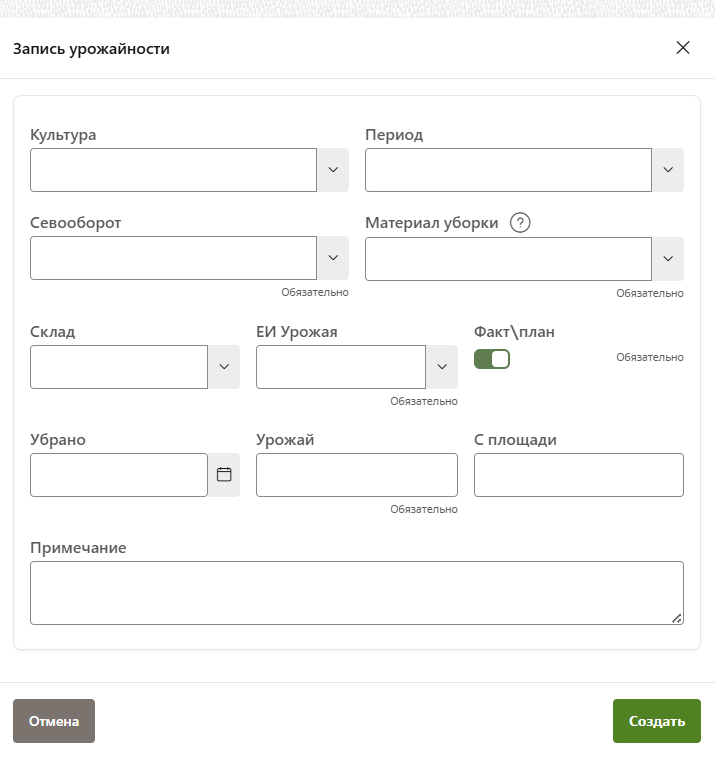Click inside the Культура combo box field

174,170
